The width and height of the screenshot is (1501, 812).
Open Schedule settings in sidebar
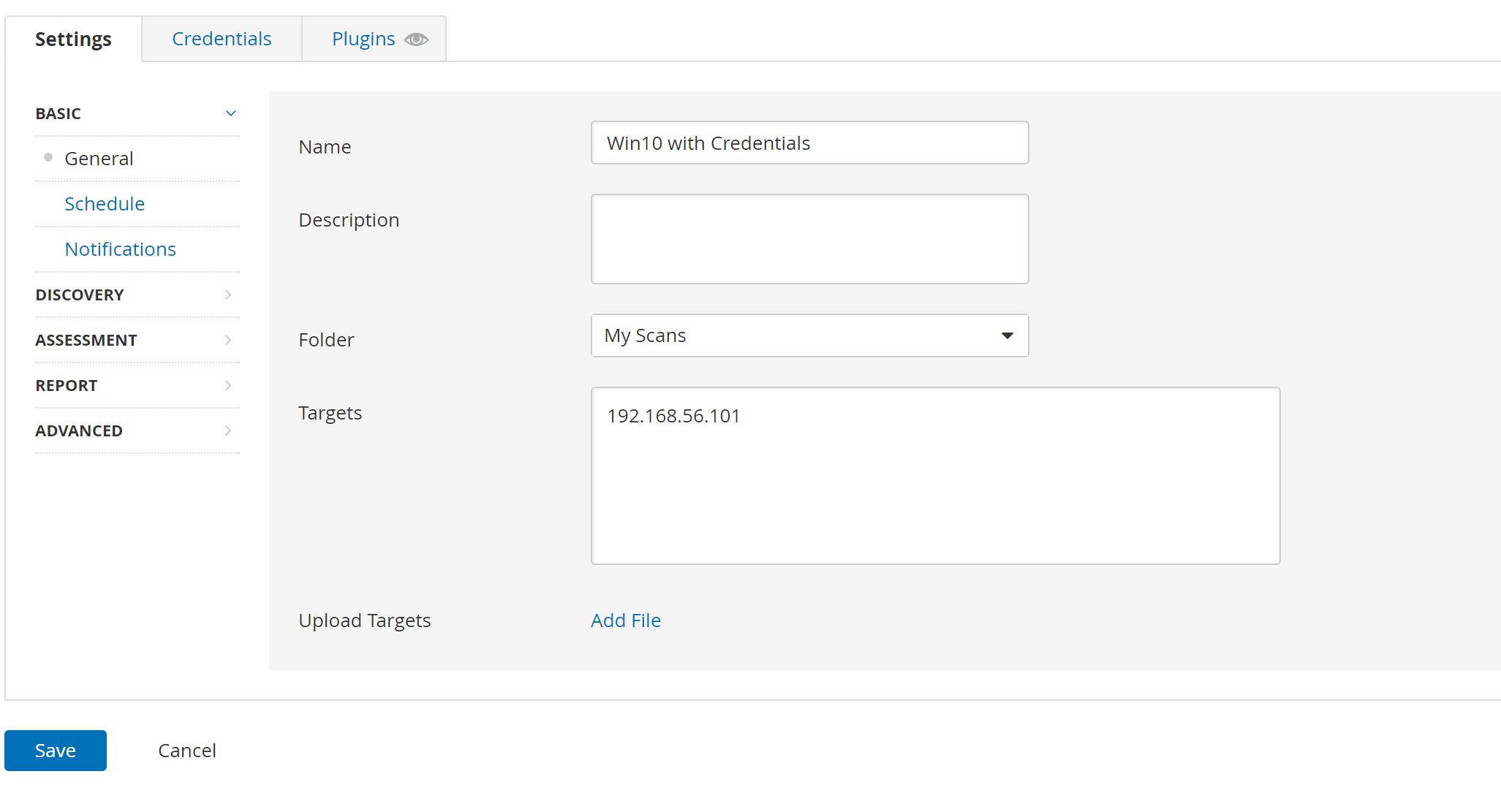105,204
